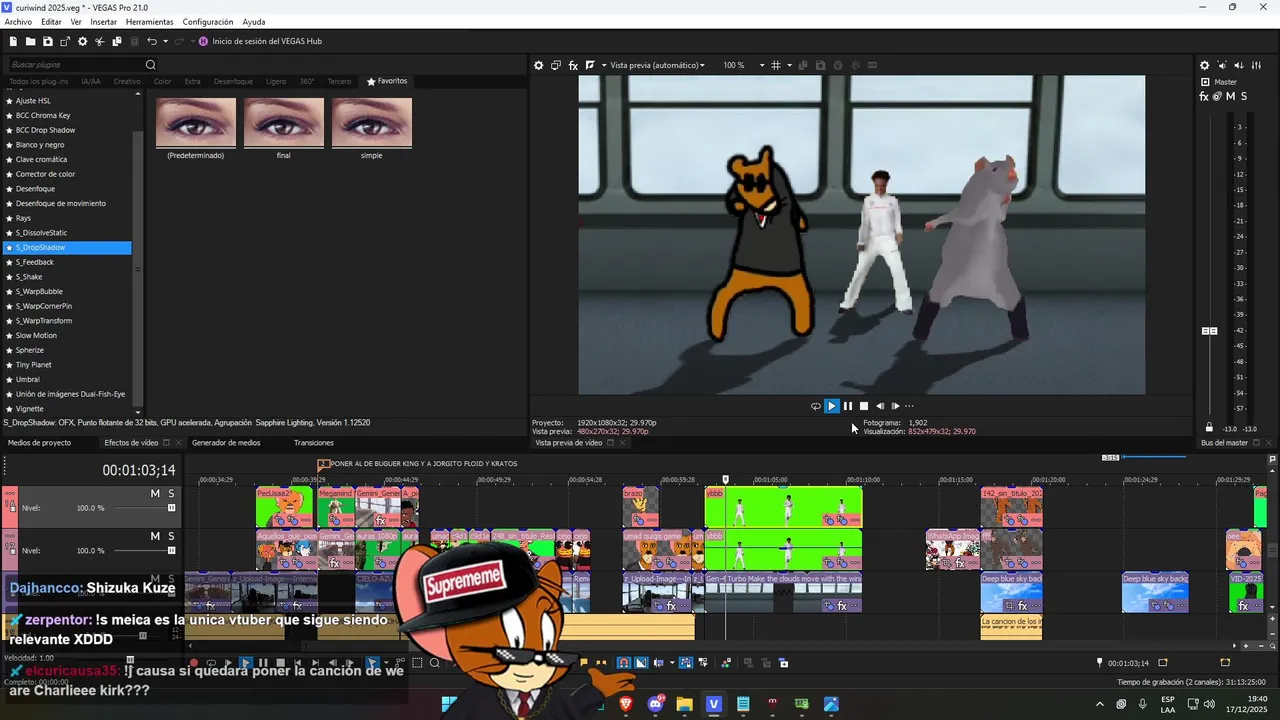Image resolution: width=1280 pixels, height=720 pixels.
Task: Adjust the Master bus volume fader
Action: click(x=1209, y=331)
